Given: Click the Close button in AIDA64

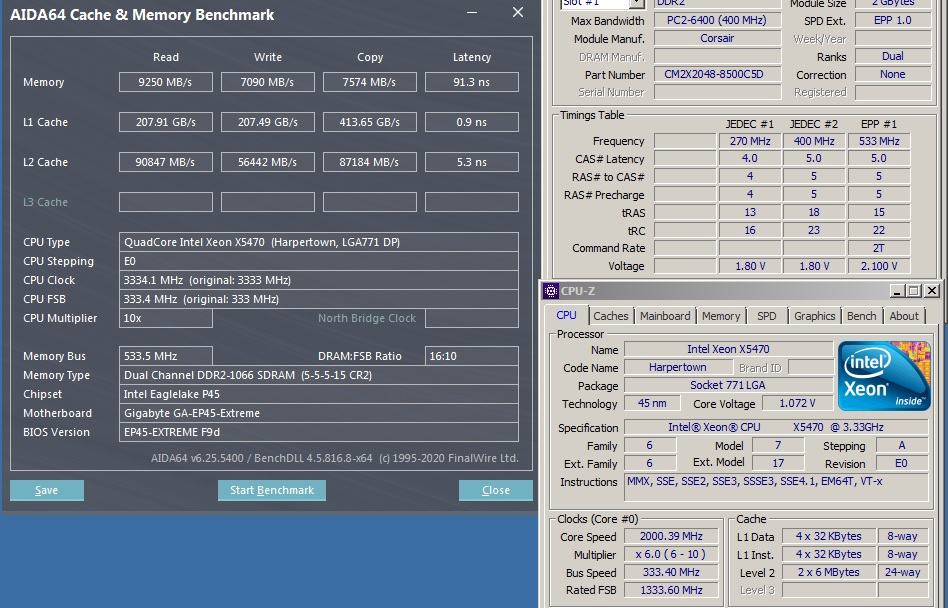Looking at the screenshot, I should coord(495,490).
